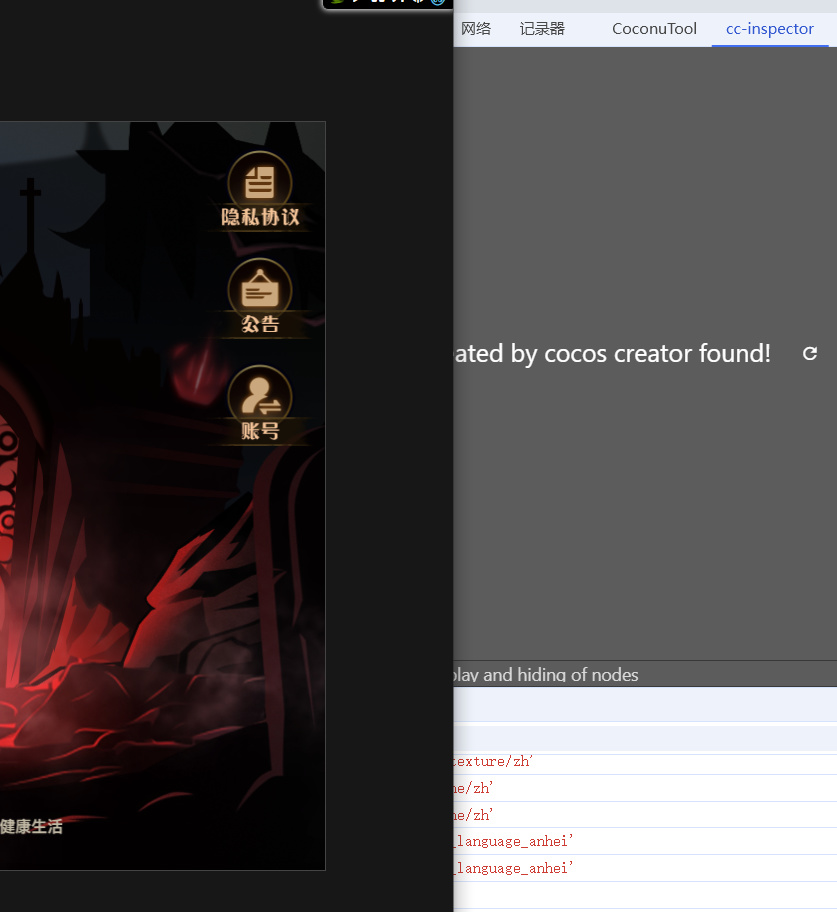Select the second '_language_anhei' console line
Viewport: 837px width, 912px height.
[645, 868]
